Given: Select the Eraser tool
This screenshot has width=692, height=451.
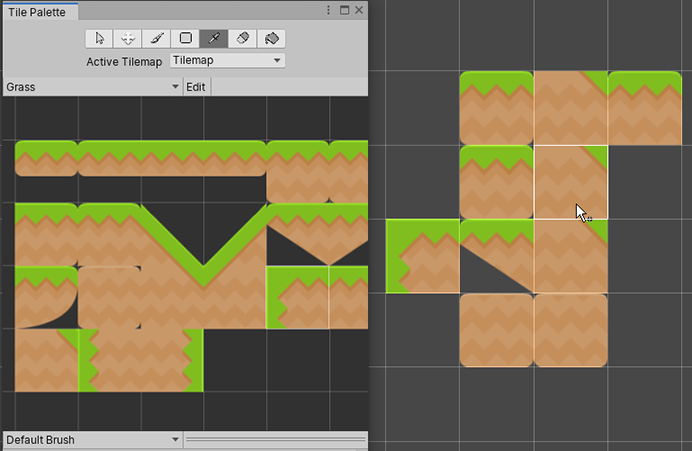Looking at the screenshot, I should (243, 38).
